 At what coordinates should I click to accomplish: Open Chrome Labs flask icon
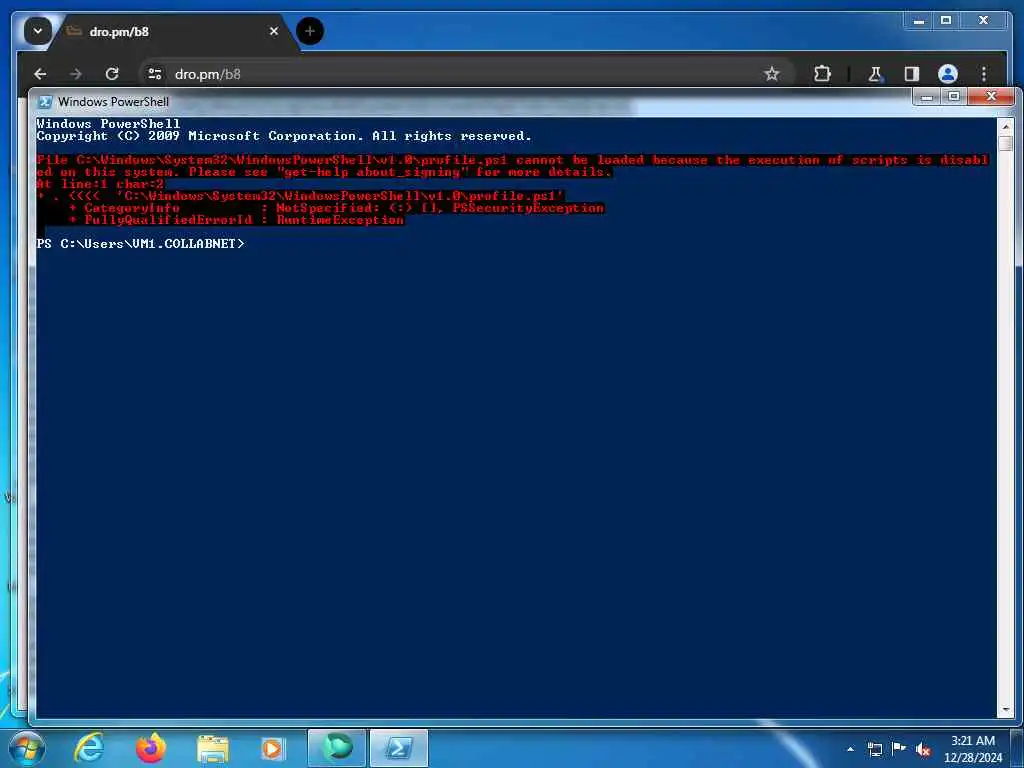click(875, 74)
